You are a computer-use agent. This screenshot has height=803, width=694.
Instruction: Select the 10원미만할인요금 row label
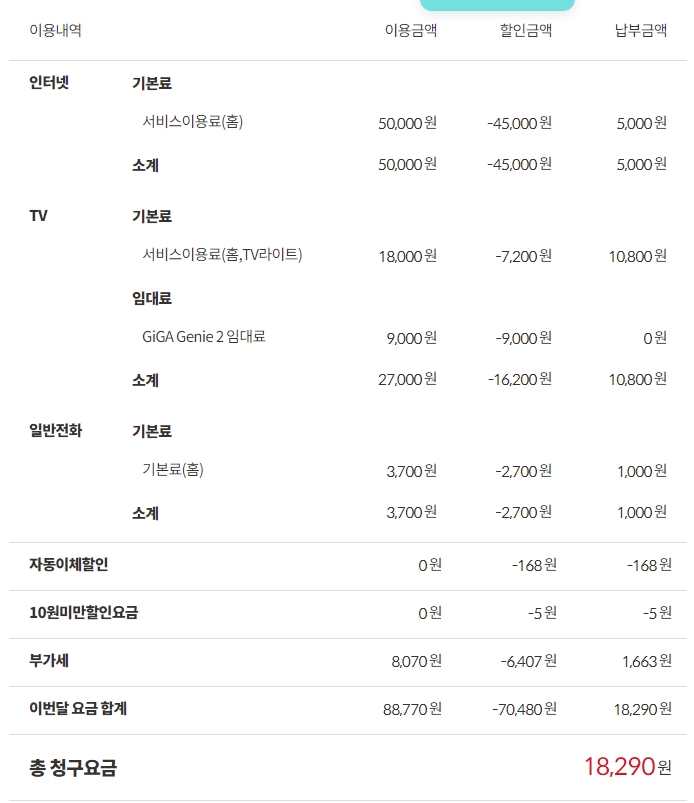point(83,612)
